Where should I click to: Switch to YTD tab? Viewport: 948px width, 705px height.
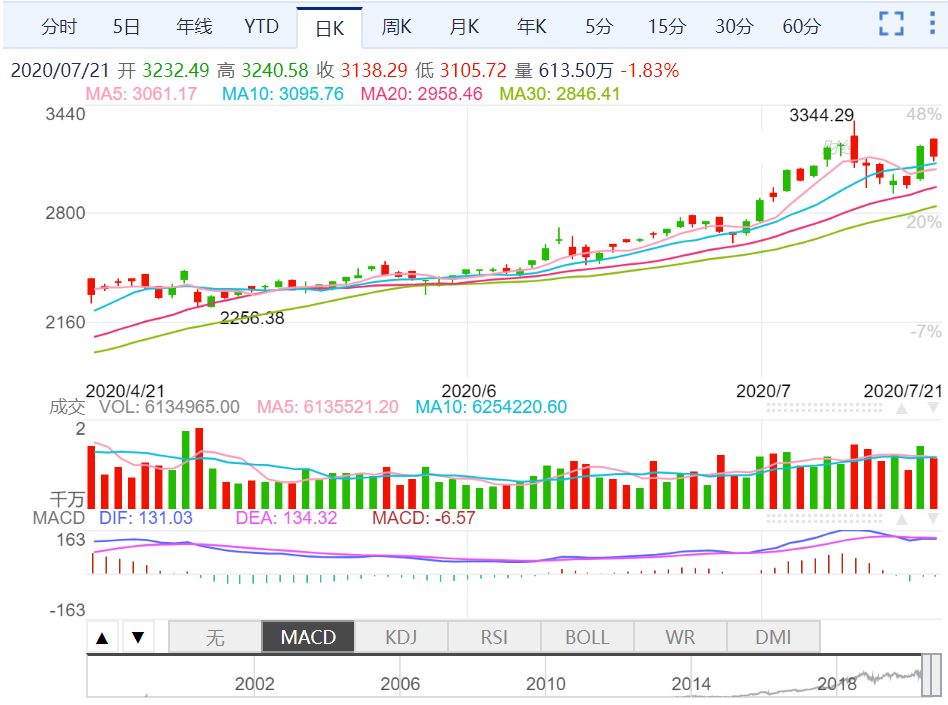click(261, 27)
